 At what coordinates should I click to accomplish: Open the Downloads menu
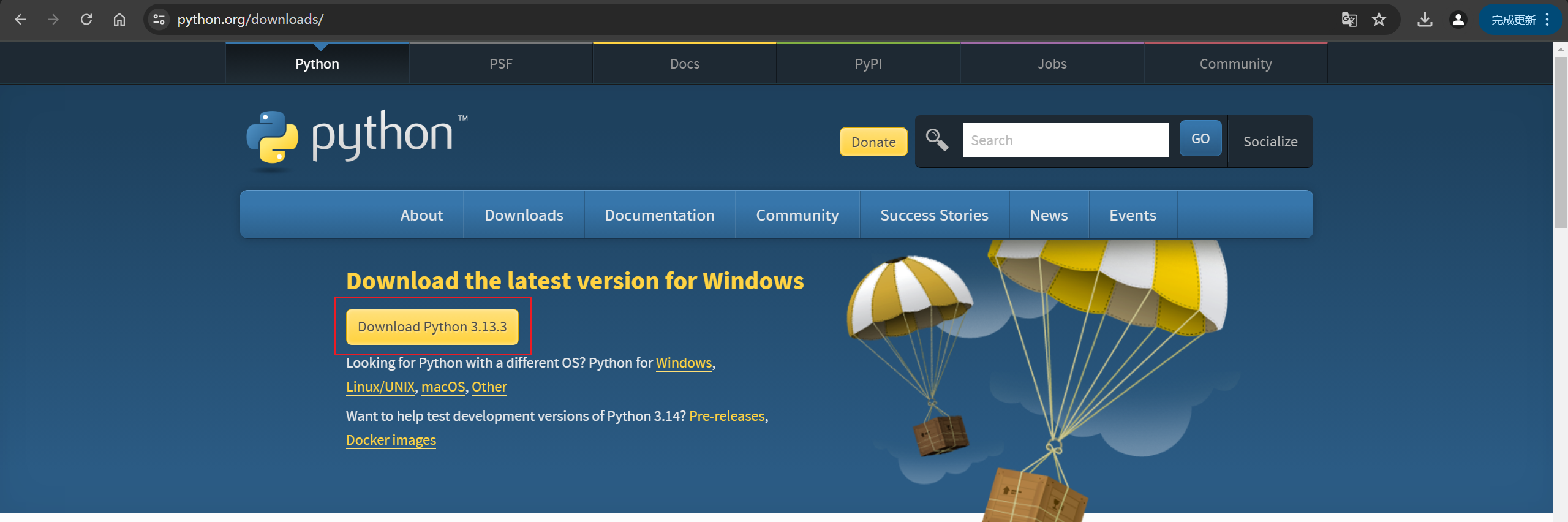coord(524,215)
